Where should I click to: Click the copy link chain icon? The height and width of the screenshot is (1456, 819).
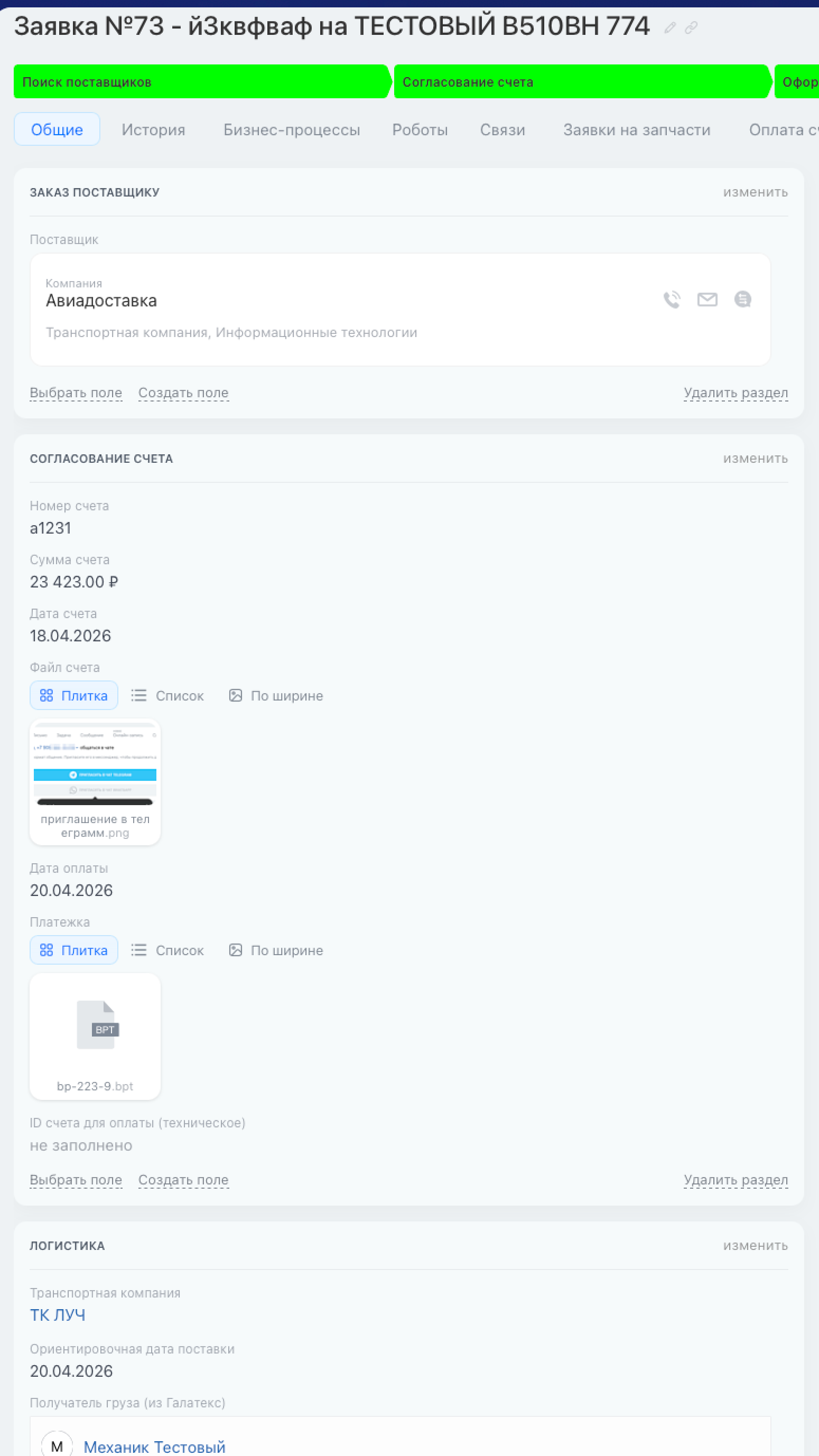691,27
